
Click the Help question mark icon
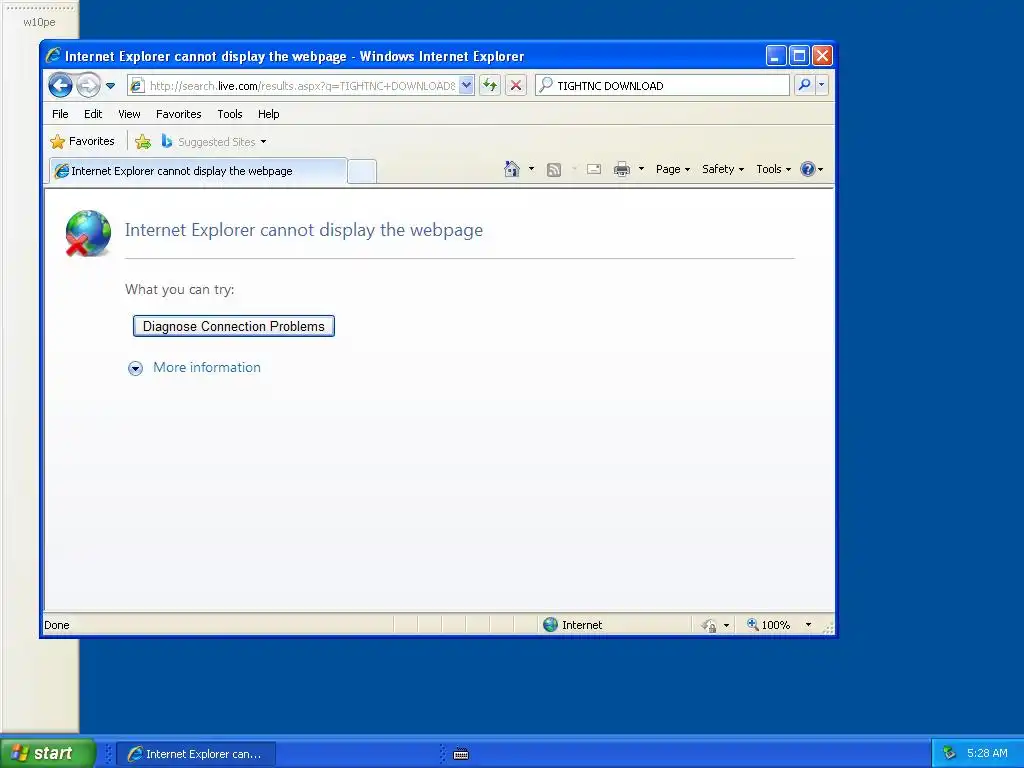point(808,169)
